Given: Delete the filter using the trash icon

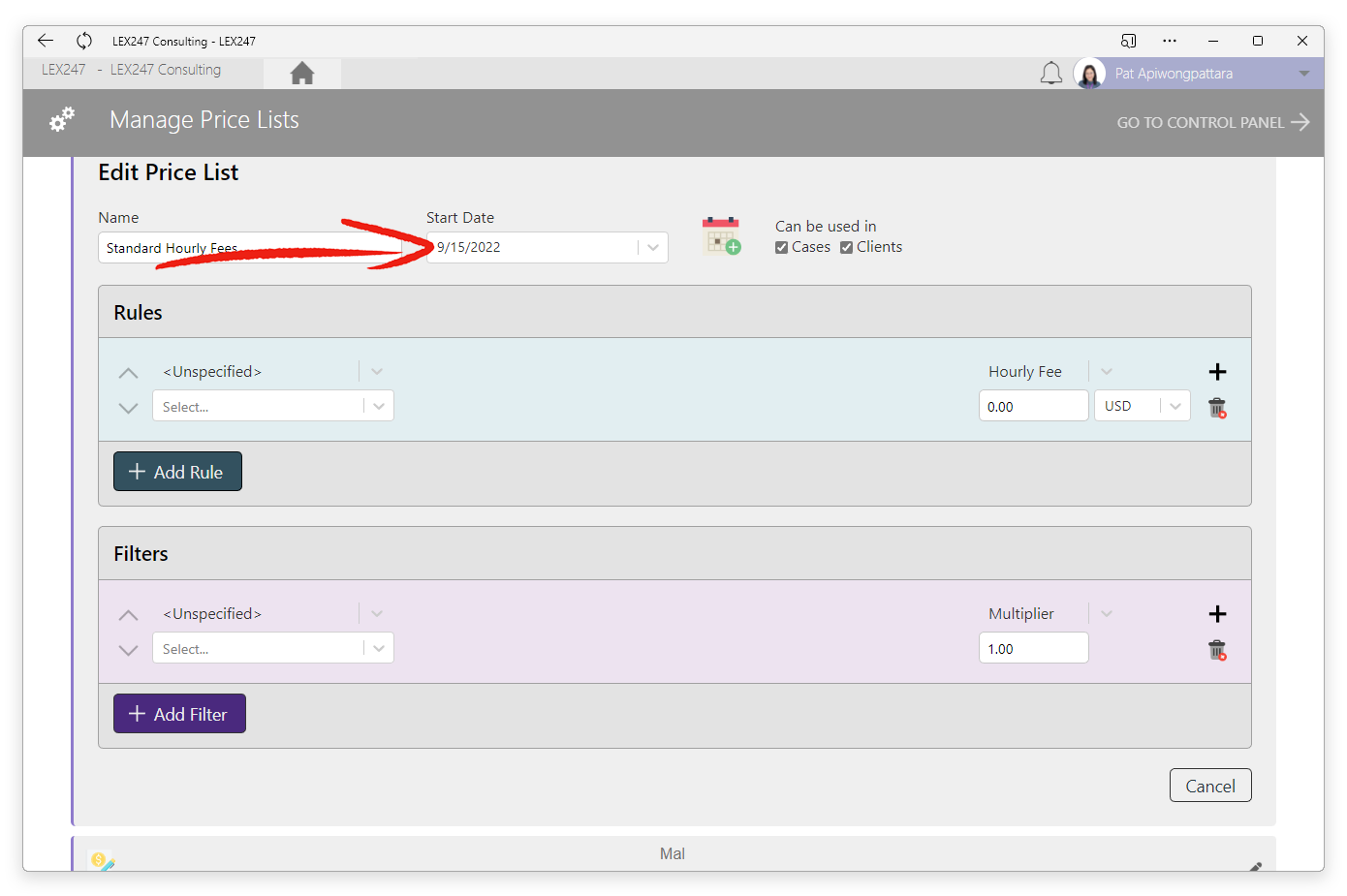Looking at the screenshot, I should [1217, 650].
